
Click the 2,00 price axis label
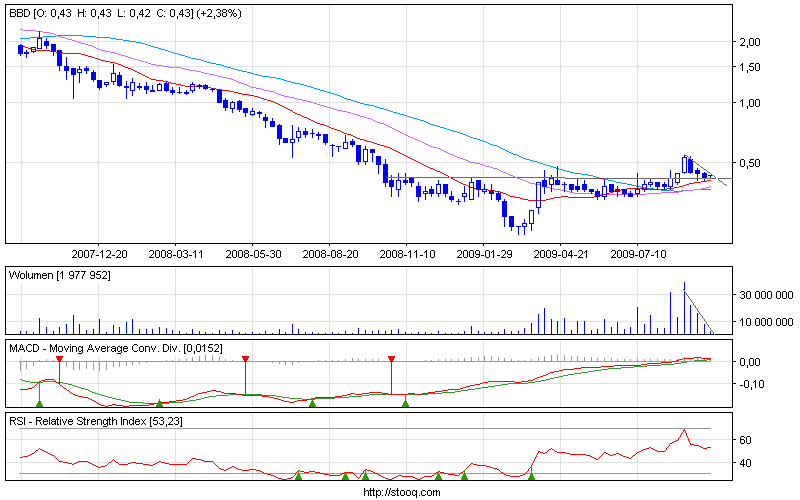pyautogui.click(x=750, y=42)
